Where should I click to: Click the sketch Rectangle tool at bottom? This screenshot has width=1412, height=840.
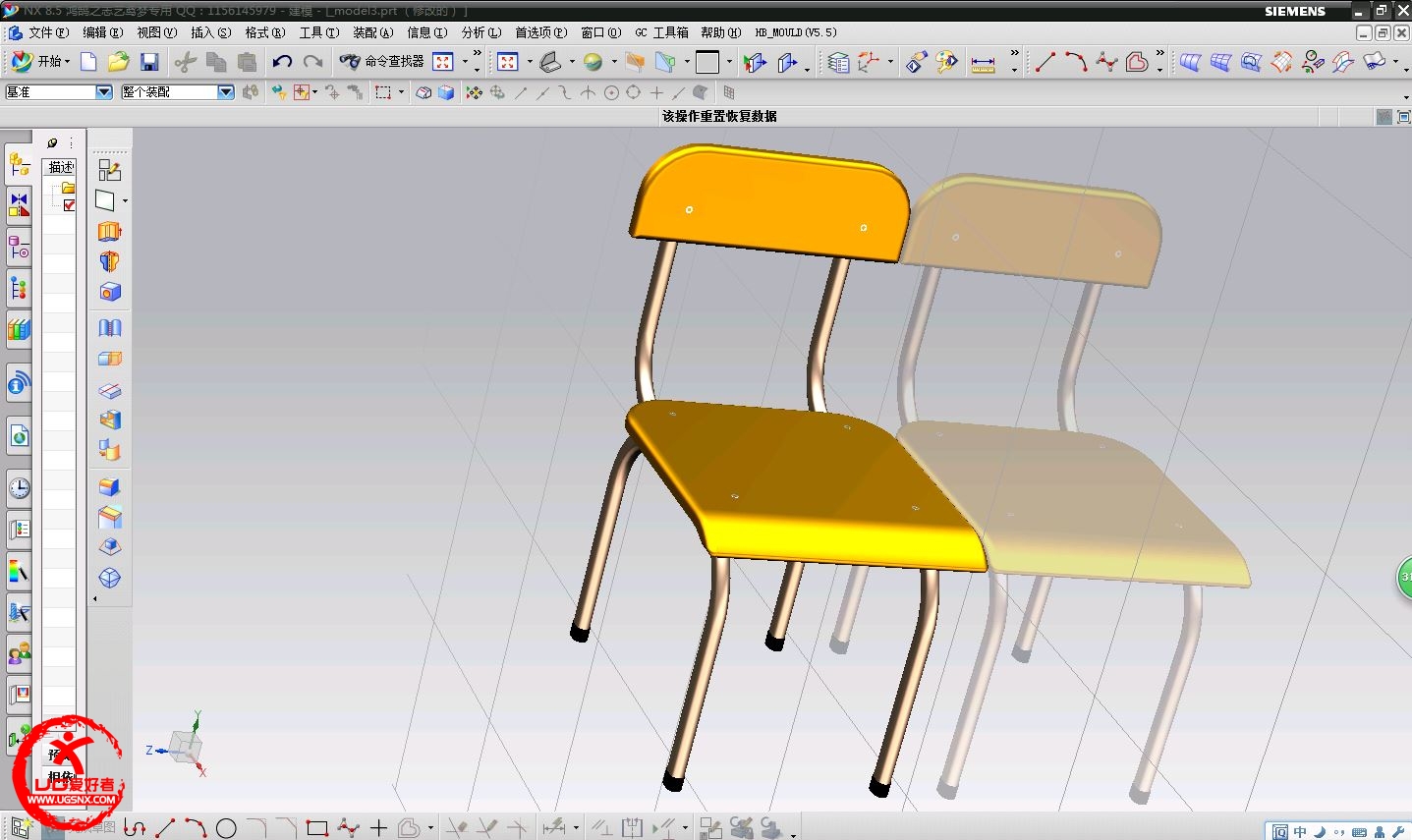316,828
